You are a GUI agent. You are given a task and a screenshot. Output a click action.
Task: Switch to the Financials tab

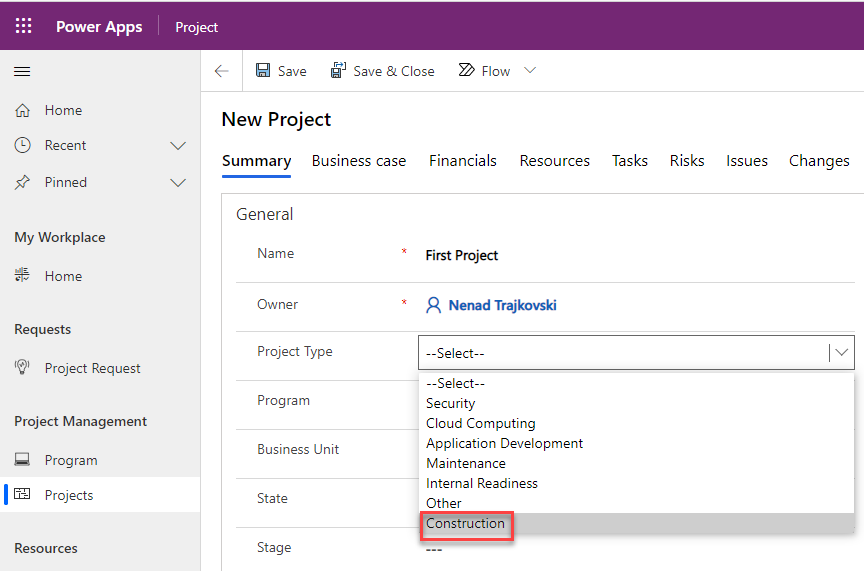coord(462,161)
